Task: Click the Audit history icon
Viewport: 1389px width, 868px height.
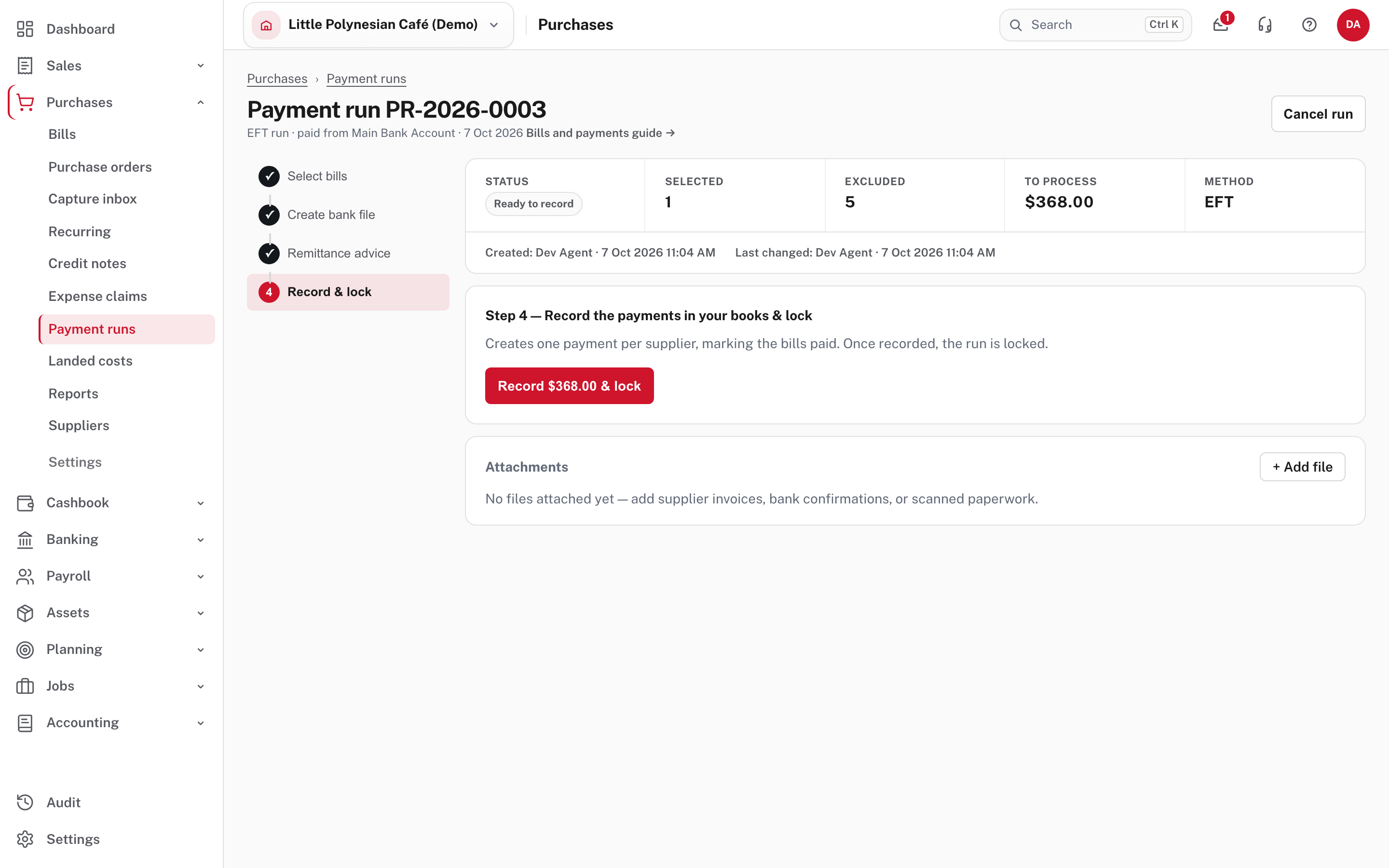Action: point(25,802)
